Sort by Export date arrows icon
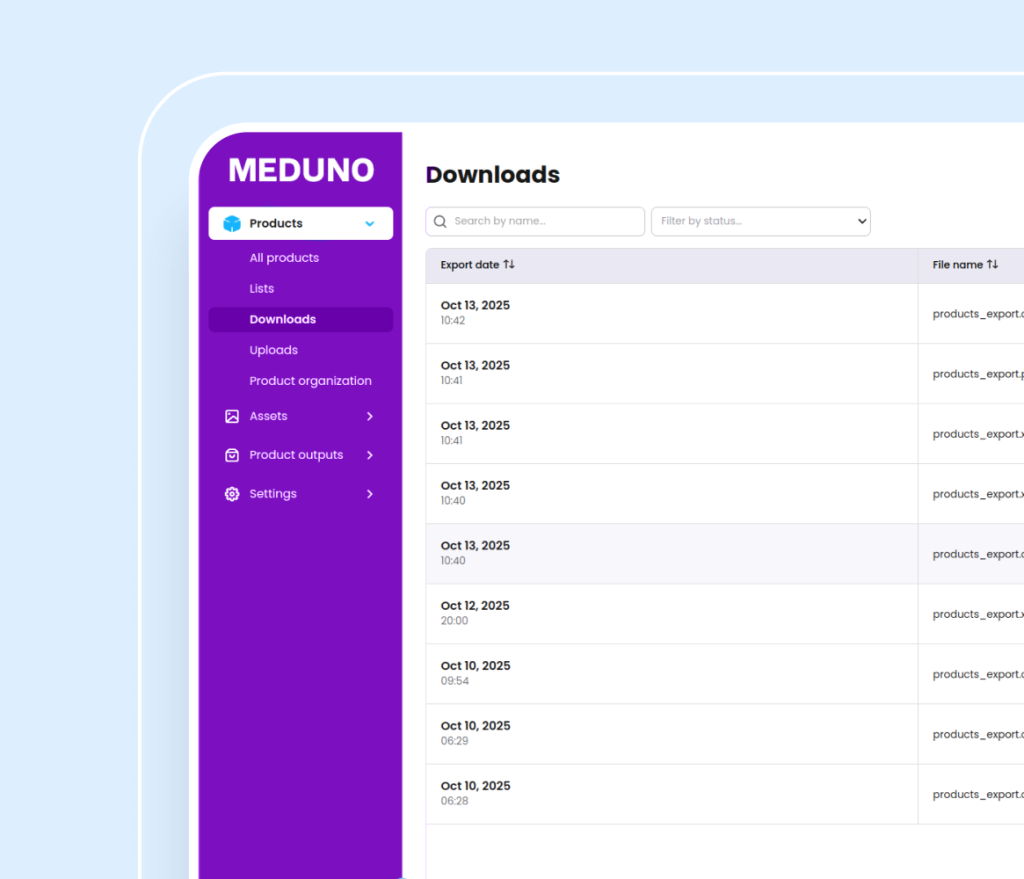 tap(509, 265)
